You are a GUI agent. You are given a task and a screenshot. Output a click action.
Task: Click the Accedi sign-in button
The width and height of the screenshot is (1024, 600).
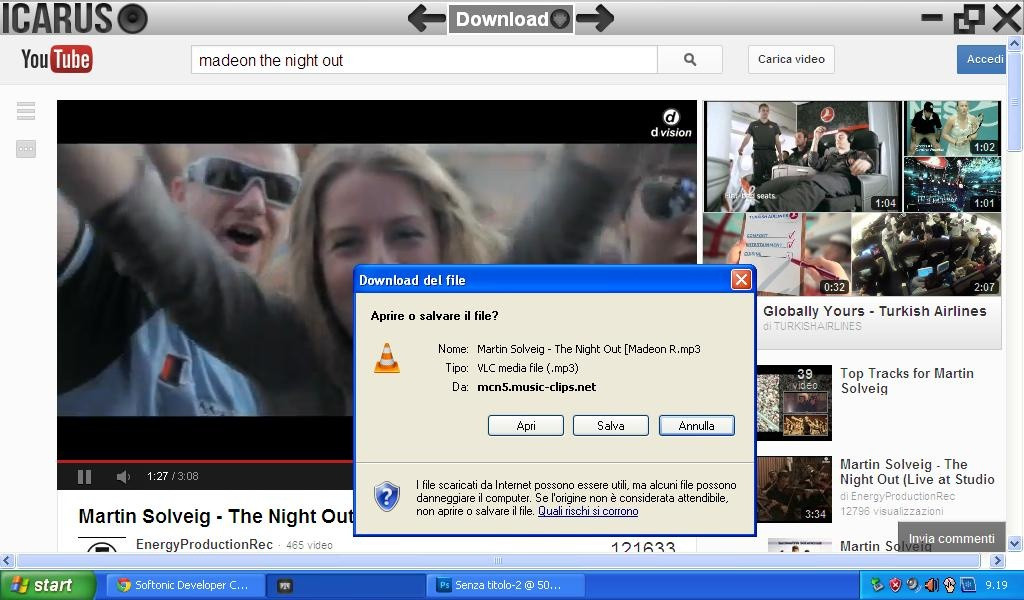[982, 59]
